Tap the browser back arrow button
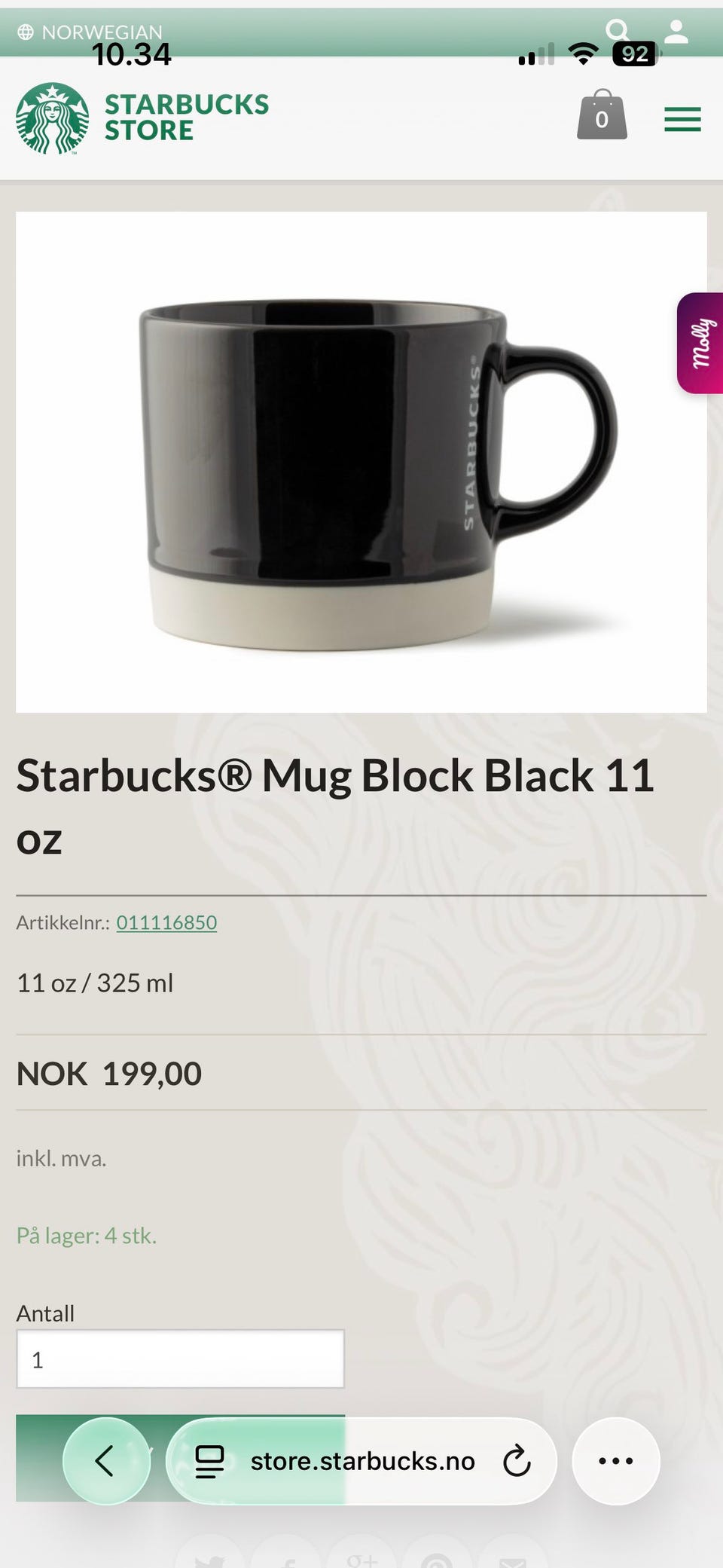Image resolution: width=723 pixels, height=1568 pixels. click(106, 1460)
